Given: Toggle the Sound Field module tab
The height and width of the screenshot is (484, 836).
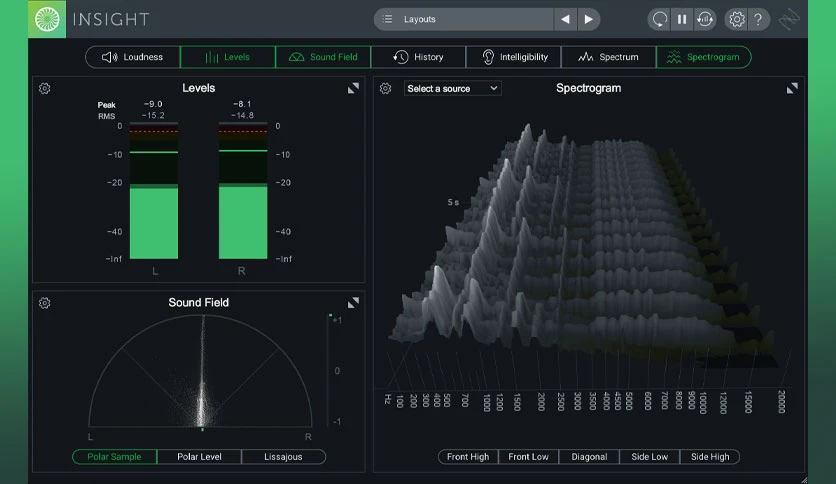Looking at the screenshot, I should pyautogui.click(x=323, y=57).
